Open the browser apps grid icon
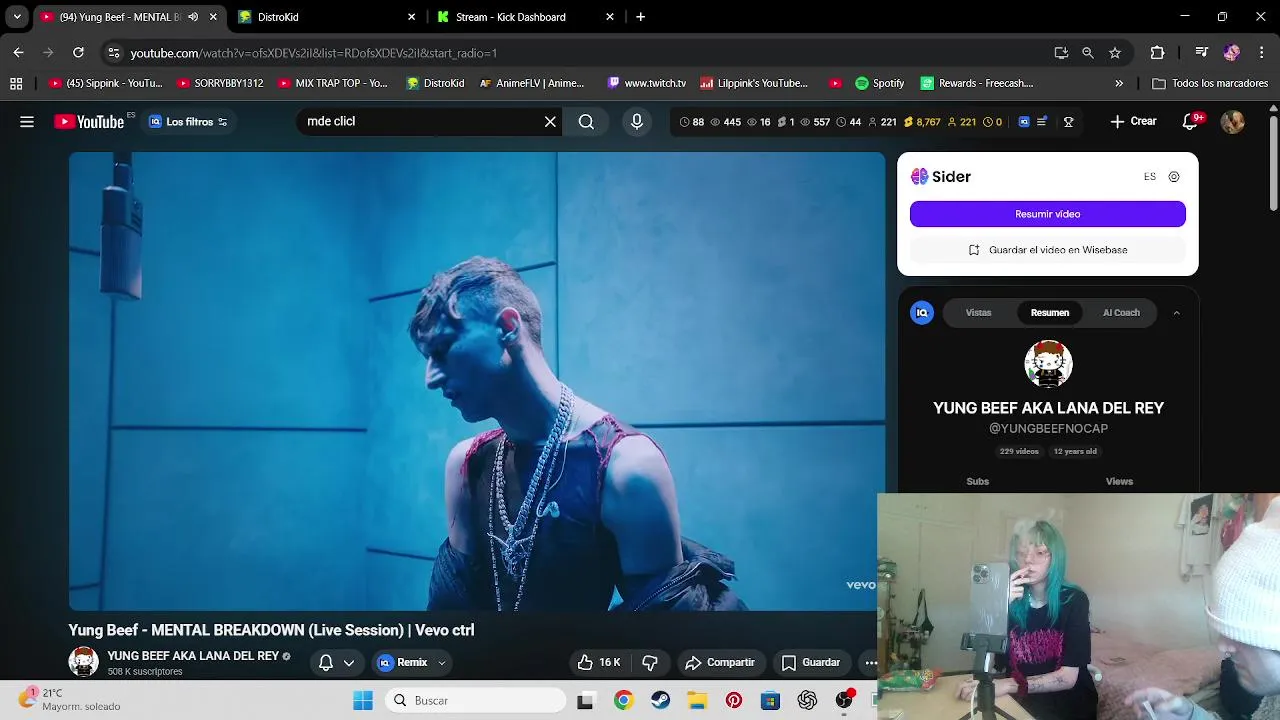Viewport: 1280px width, 720px height. [16, 83]
